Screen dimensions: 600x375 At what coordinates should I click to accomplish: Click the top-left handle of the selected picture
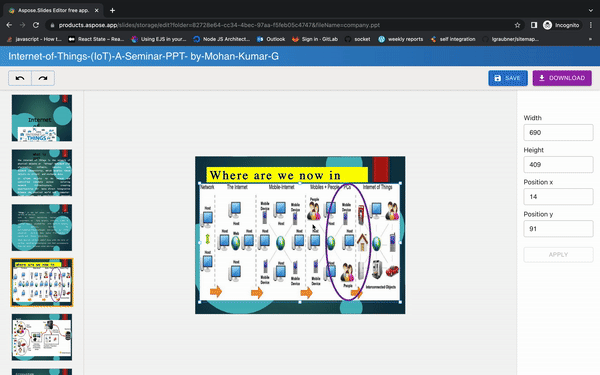tap(199, 183)
